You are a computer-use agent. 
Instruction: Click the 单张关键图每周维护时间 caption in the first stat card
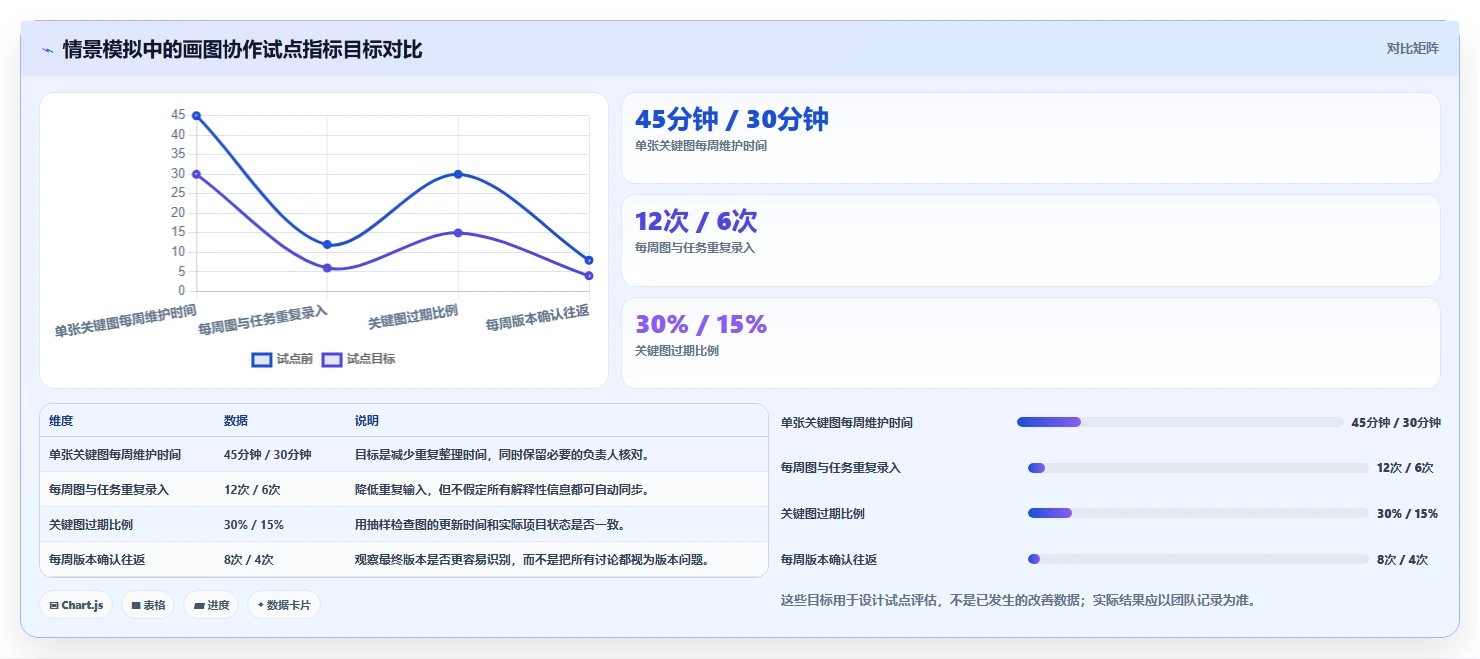point(701,146)
